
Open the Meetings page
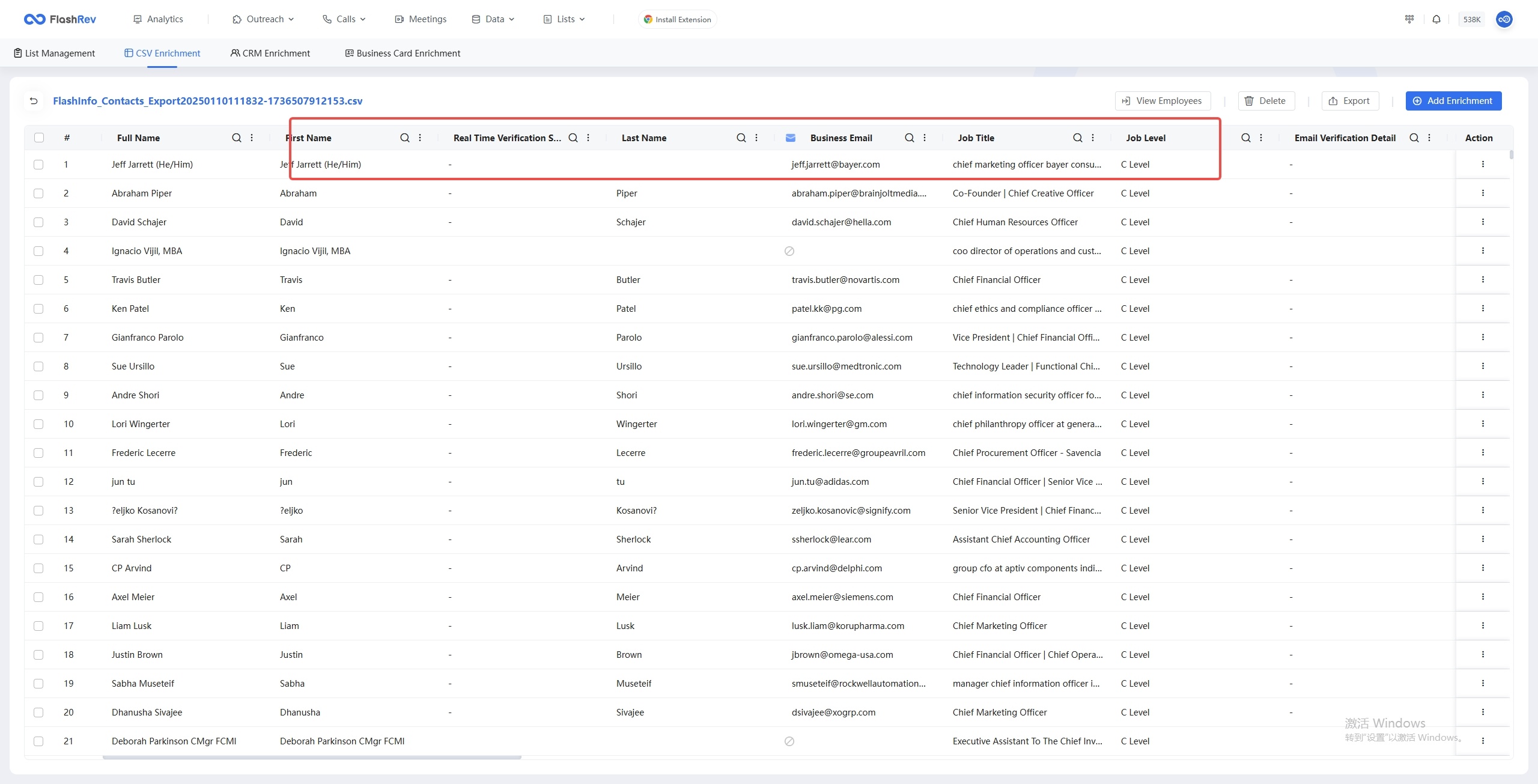(x=421, y=19)
